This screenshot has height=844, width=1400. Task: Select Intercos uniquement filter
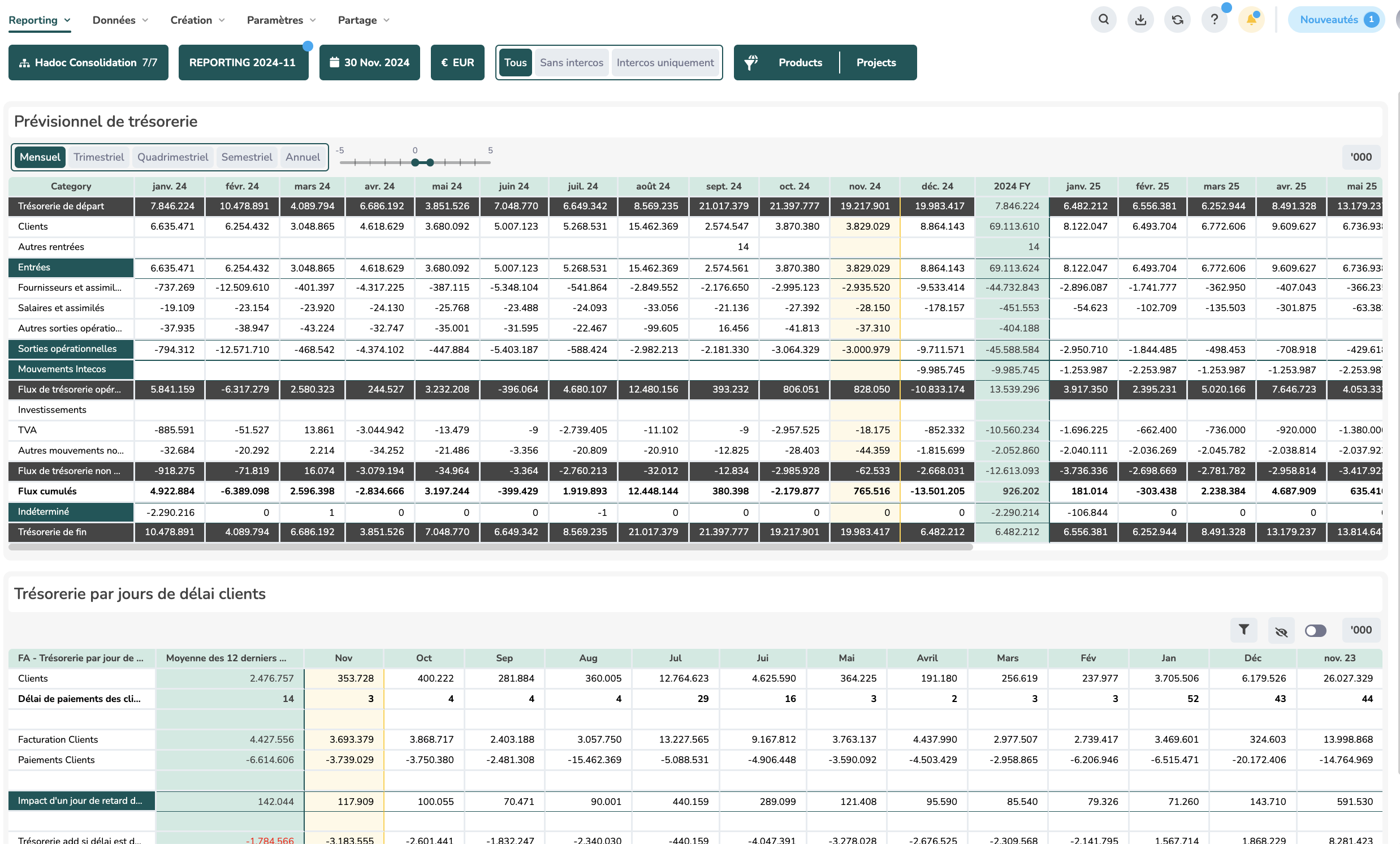click(666, 63)
